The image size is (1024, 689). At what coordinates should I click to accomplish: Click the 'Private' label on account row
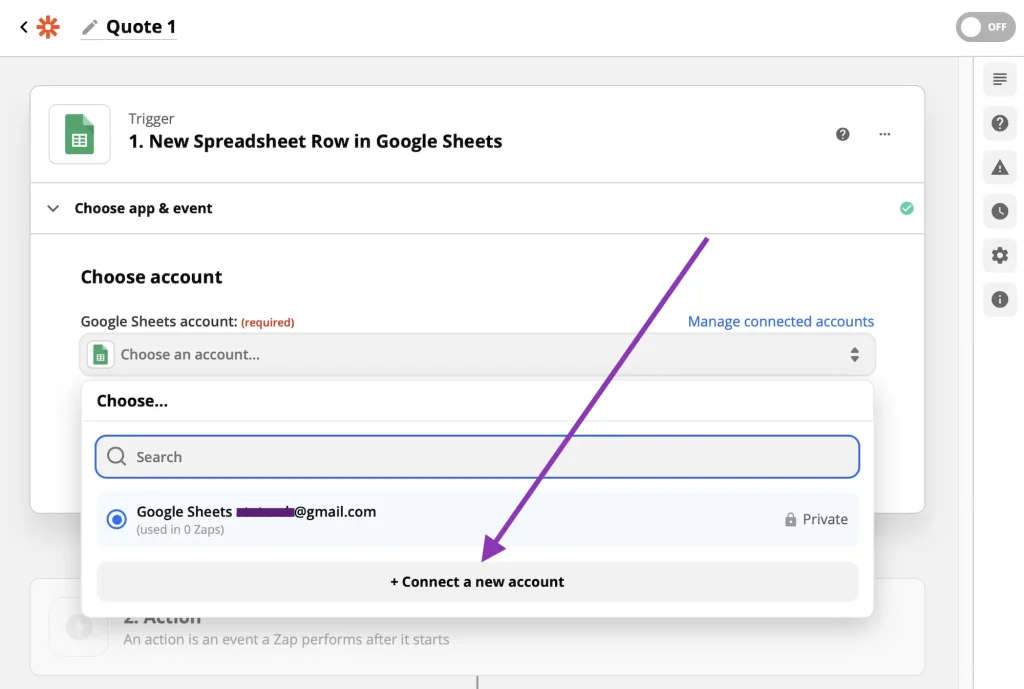click(825, 519)
